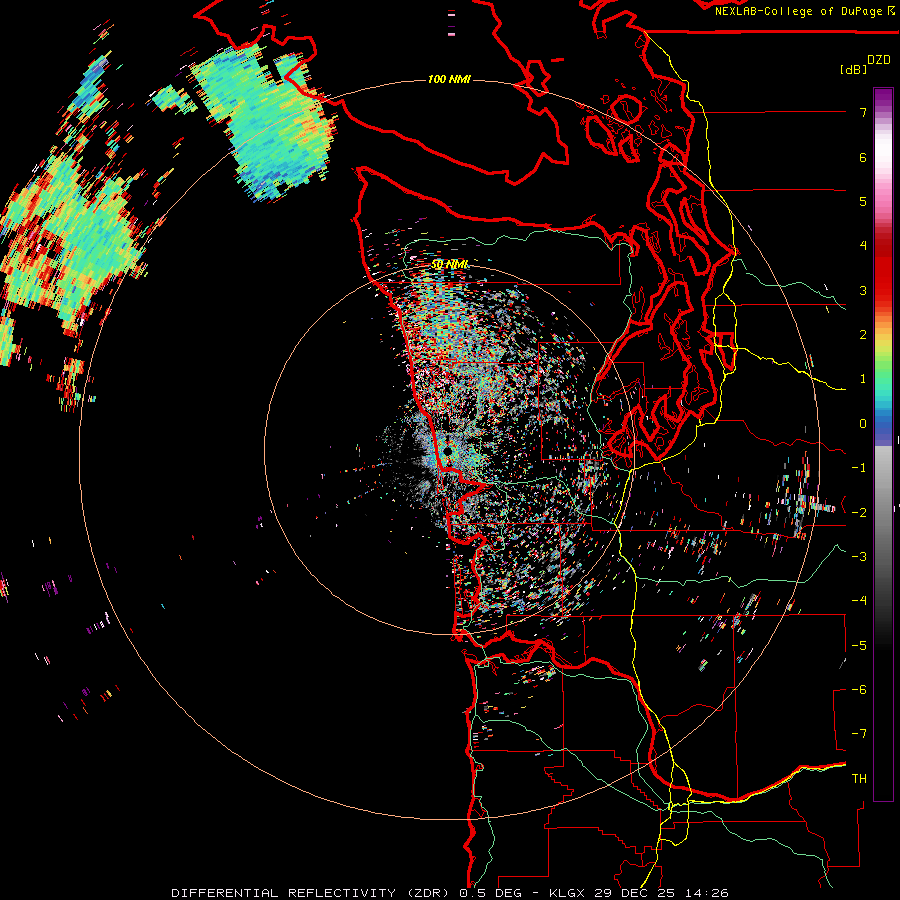Click the purple top of the color bar
900x900 pixels.
pyautogui.click(x=883, y=98)
